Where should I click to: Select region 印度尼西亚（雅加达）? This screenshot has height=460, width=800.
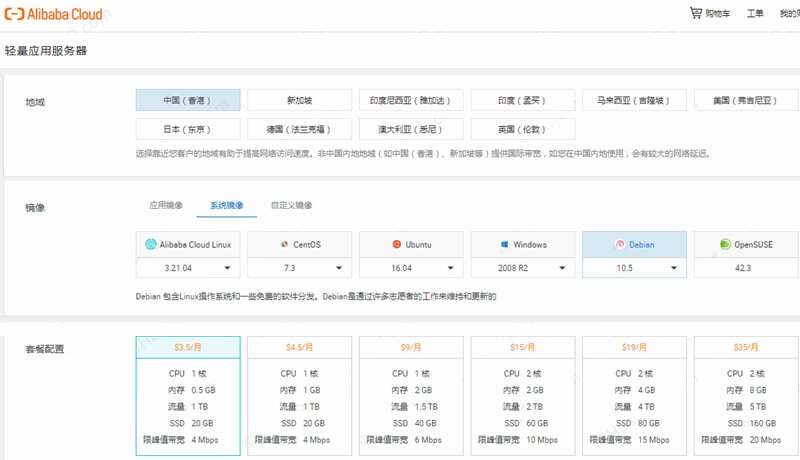coord(411,100)
